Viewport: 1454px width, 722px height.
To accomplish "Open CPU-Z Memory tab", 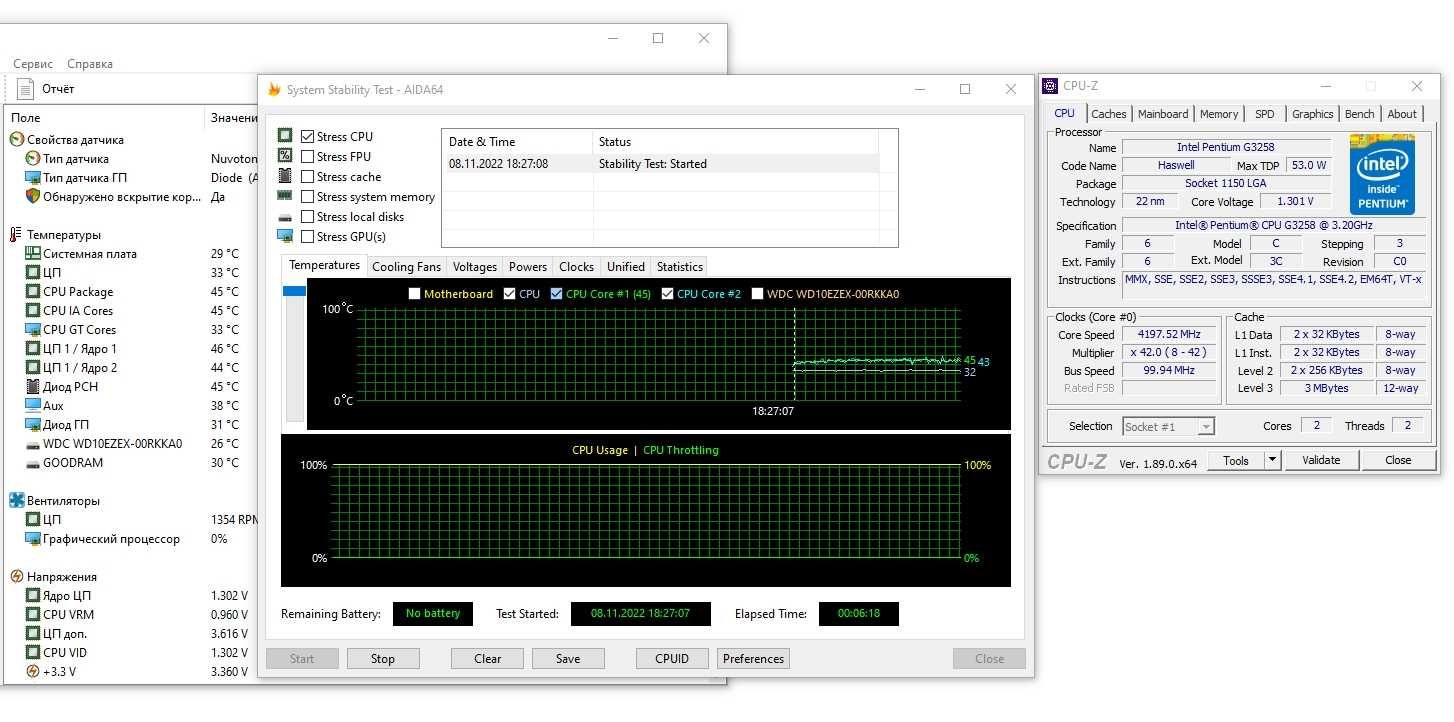I will (1219, 114).
